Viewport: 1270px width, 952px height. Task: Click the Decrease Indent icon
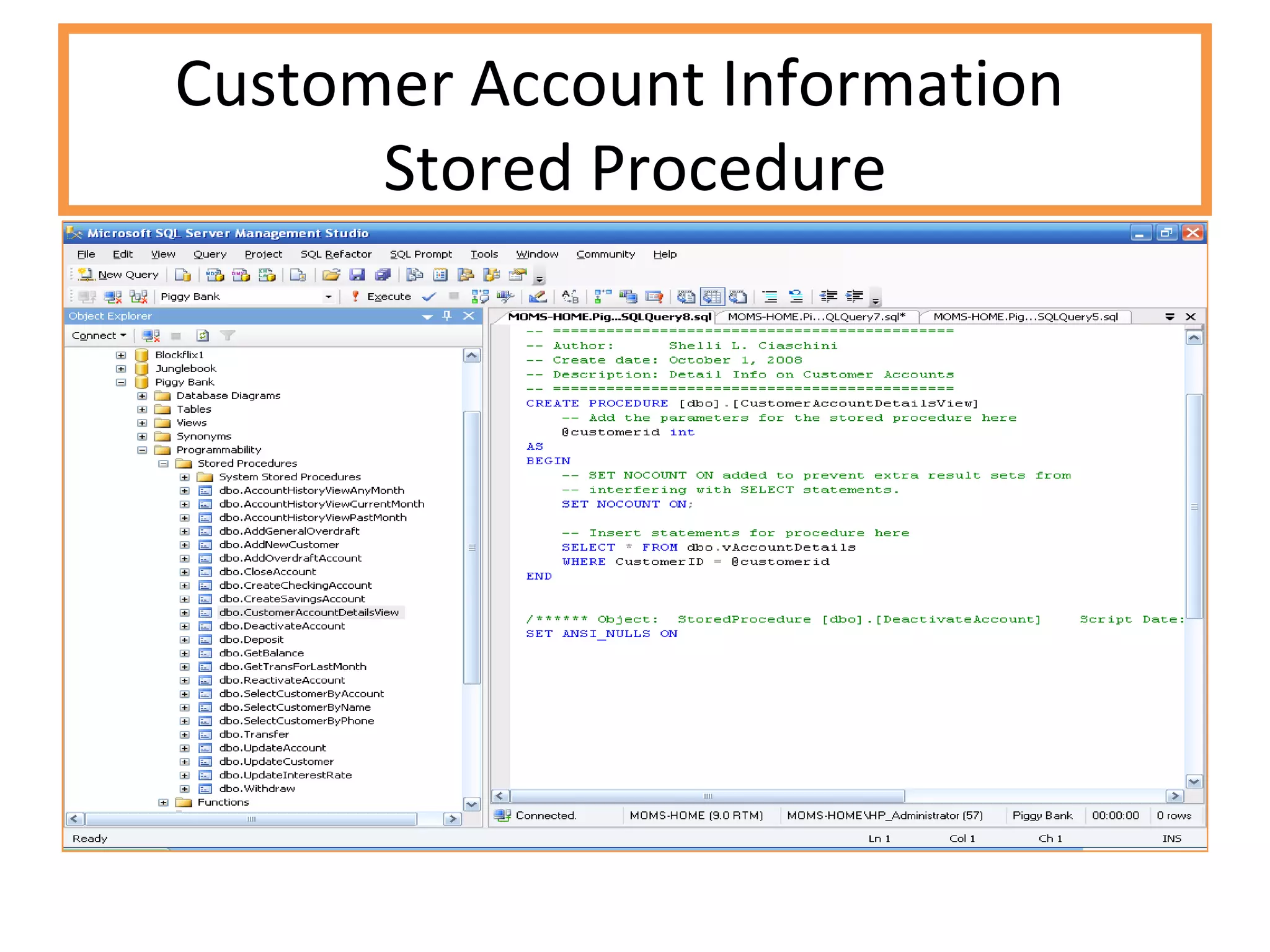(x=828, y=297)
